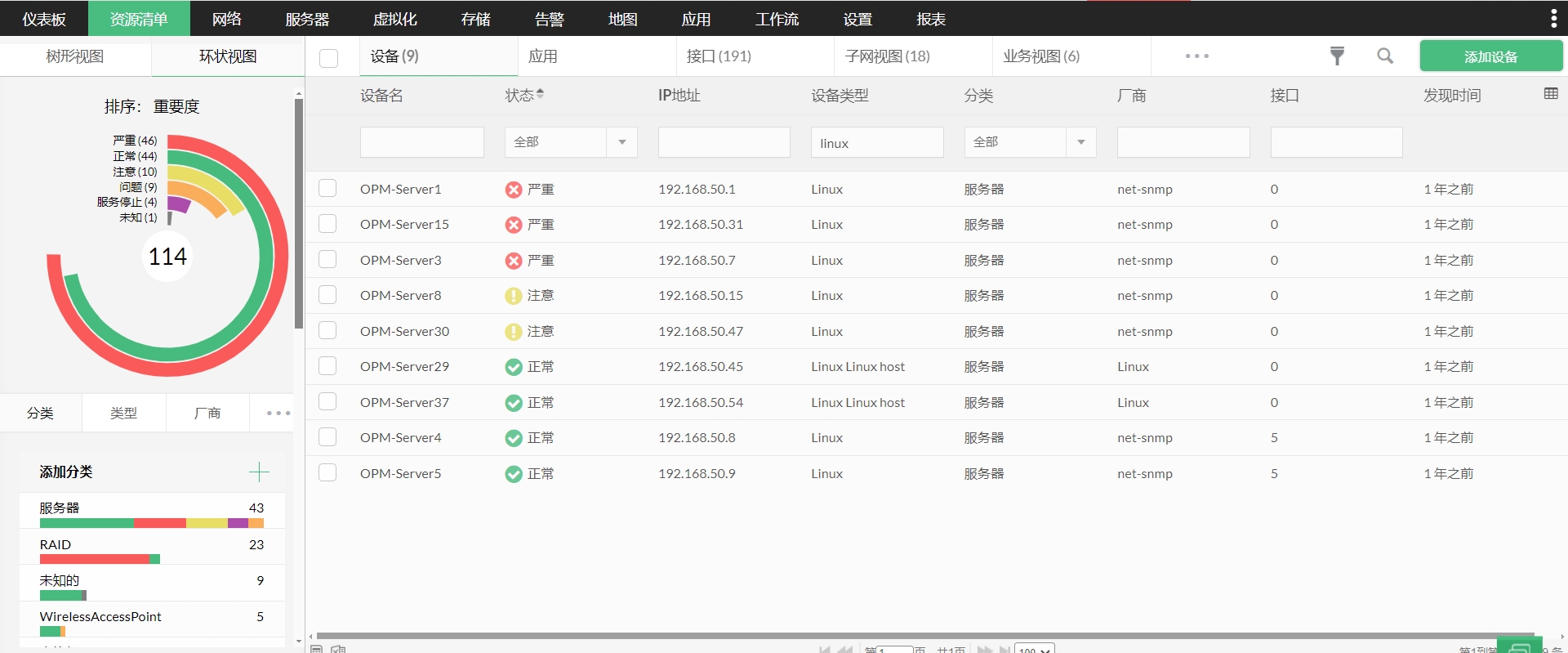Open the column chooser grid icon
1568x653 pixels.
1551,94
